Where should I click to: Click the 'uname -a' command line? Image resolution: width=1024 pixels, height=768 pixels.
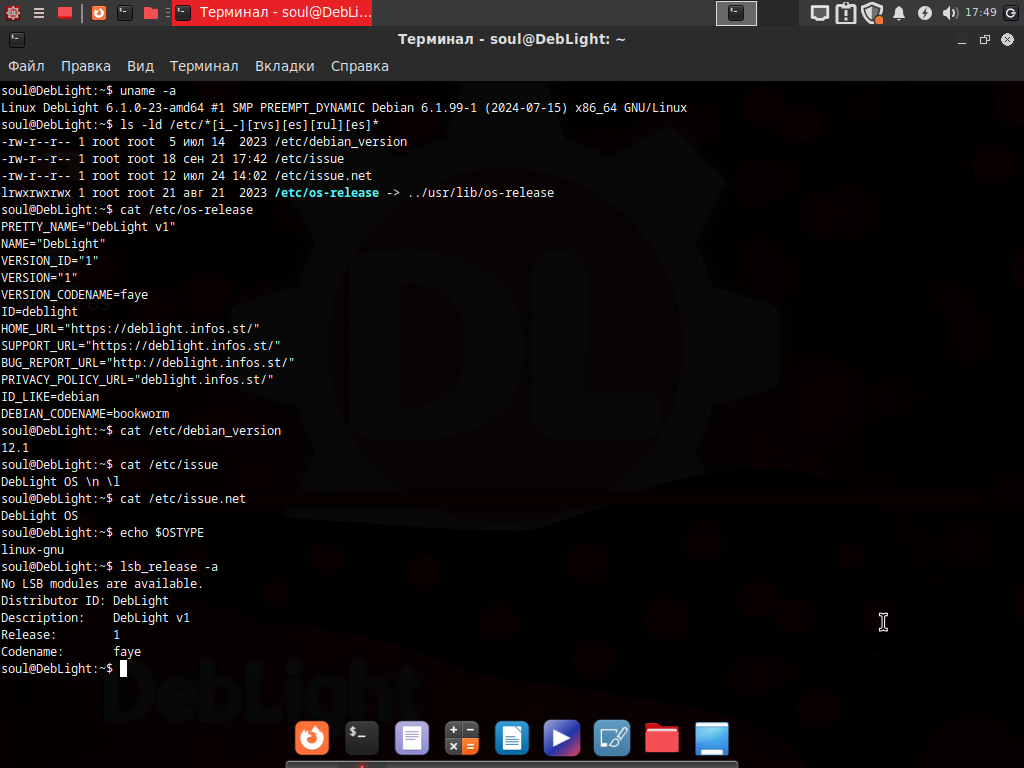point(89,91)
